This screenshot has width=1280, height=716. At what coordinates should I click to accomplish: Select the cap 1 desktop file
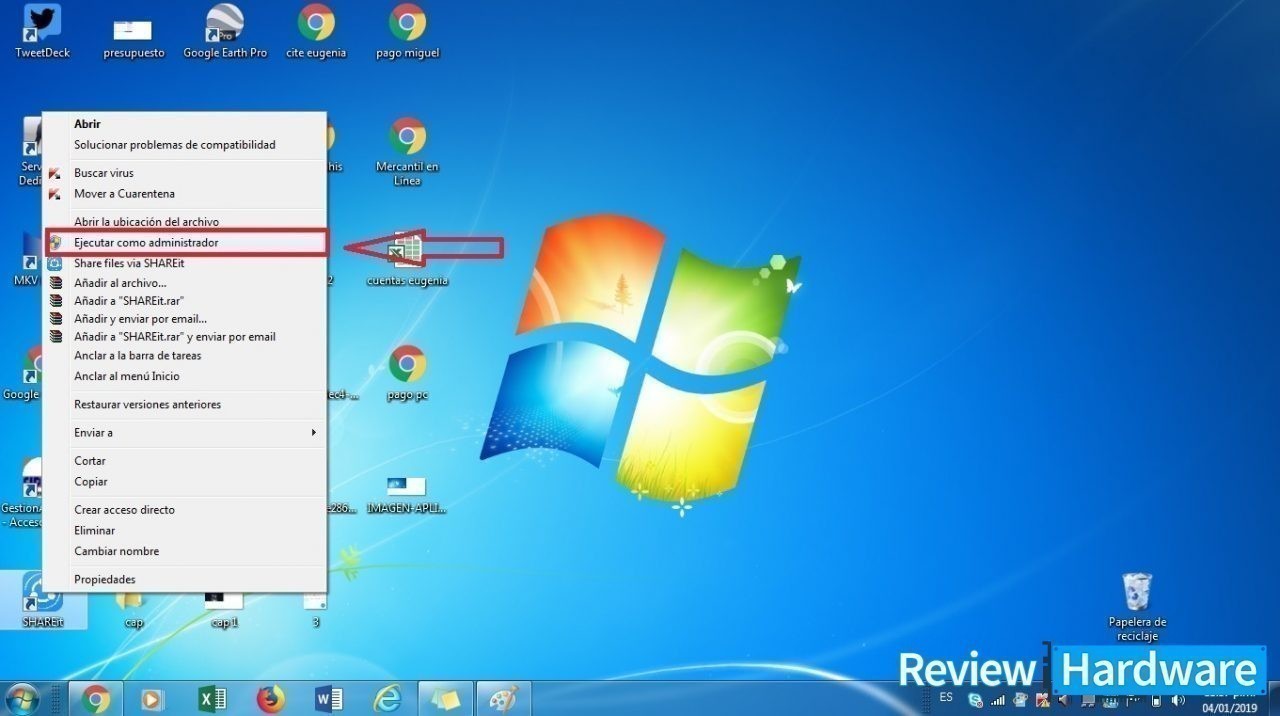point(224,610)
